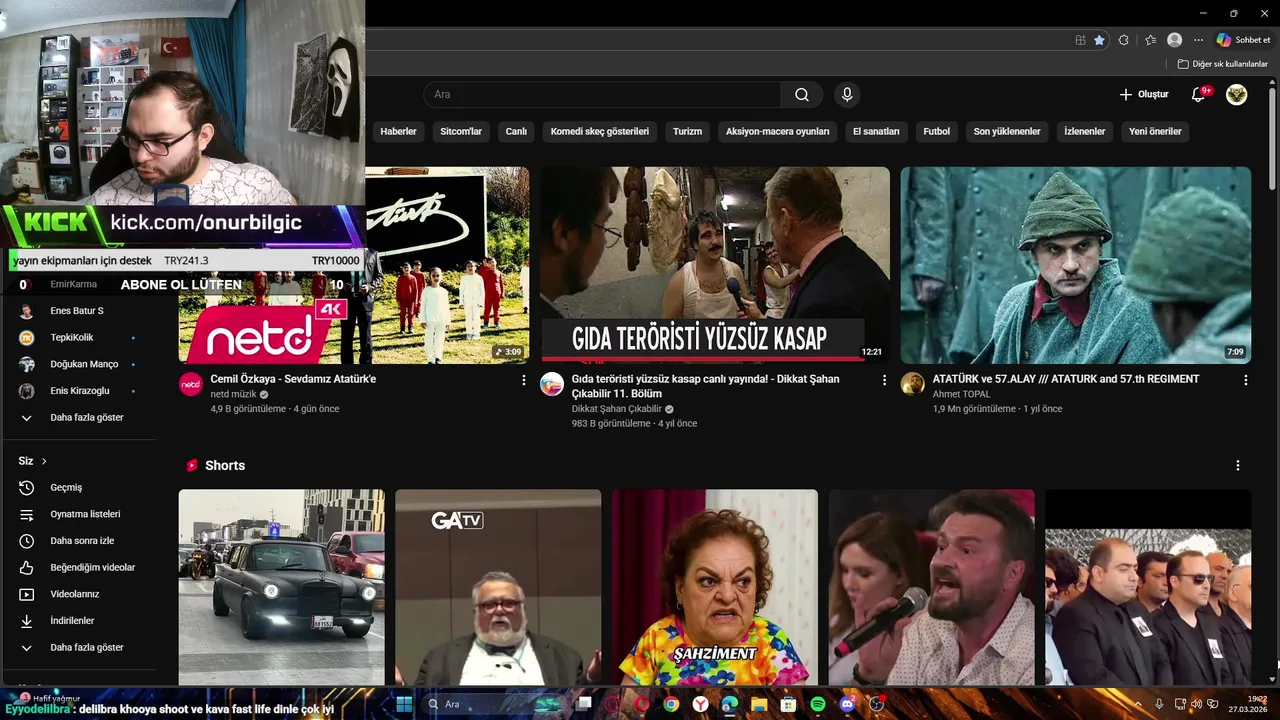Open the ŞAHZİMENT Shorts thumbnail
This screenshot has height=720, width=1280.
[715, 587]
